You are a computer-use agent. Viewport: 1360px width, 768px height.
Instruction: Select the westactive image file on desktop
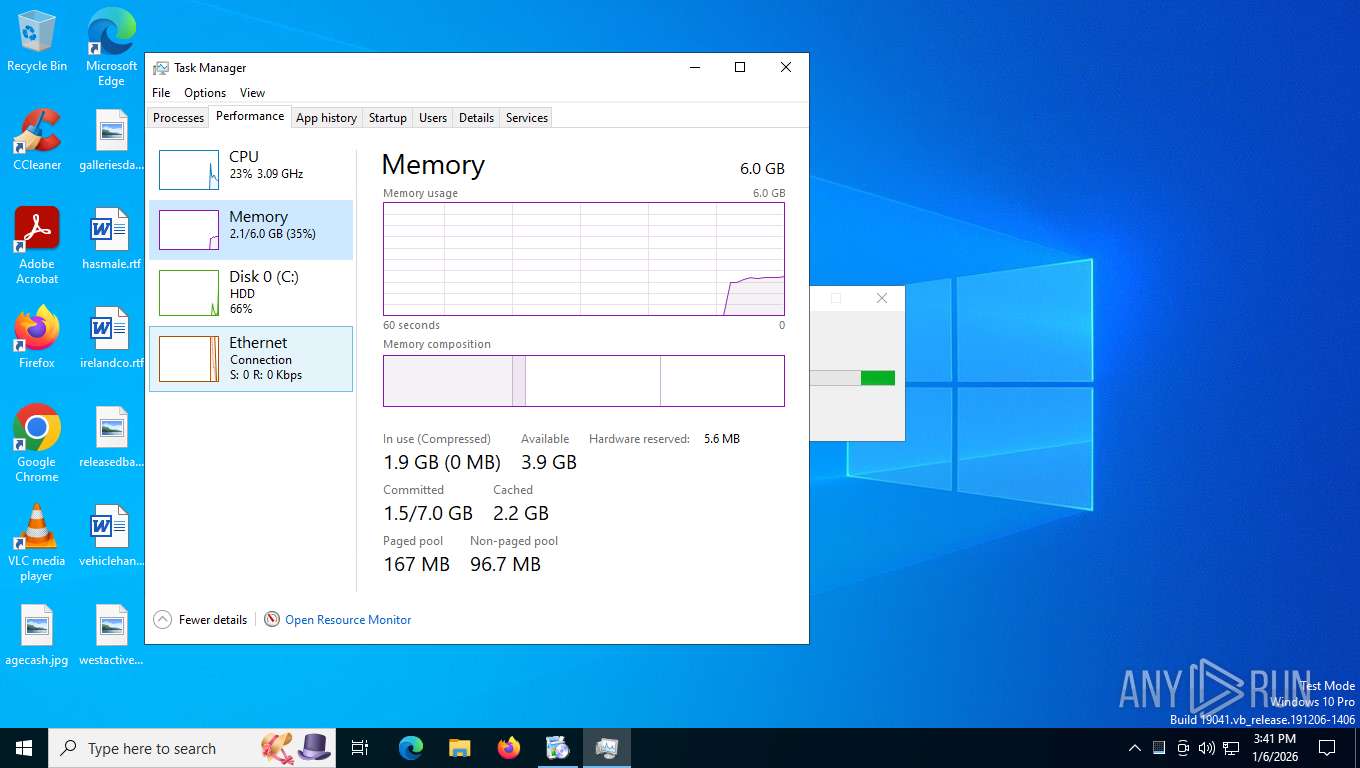111,636
